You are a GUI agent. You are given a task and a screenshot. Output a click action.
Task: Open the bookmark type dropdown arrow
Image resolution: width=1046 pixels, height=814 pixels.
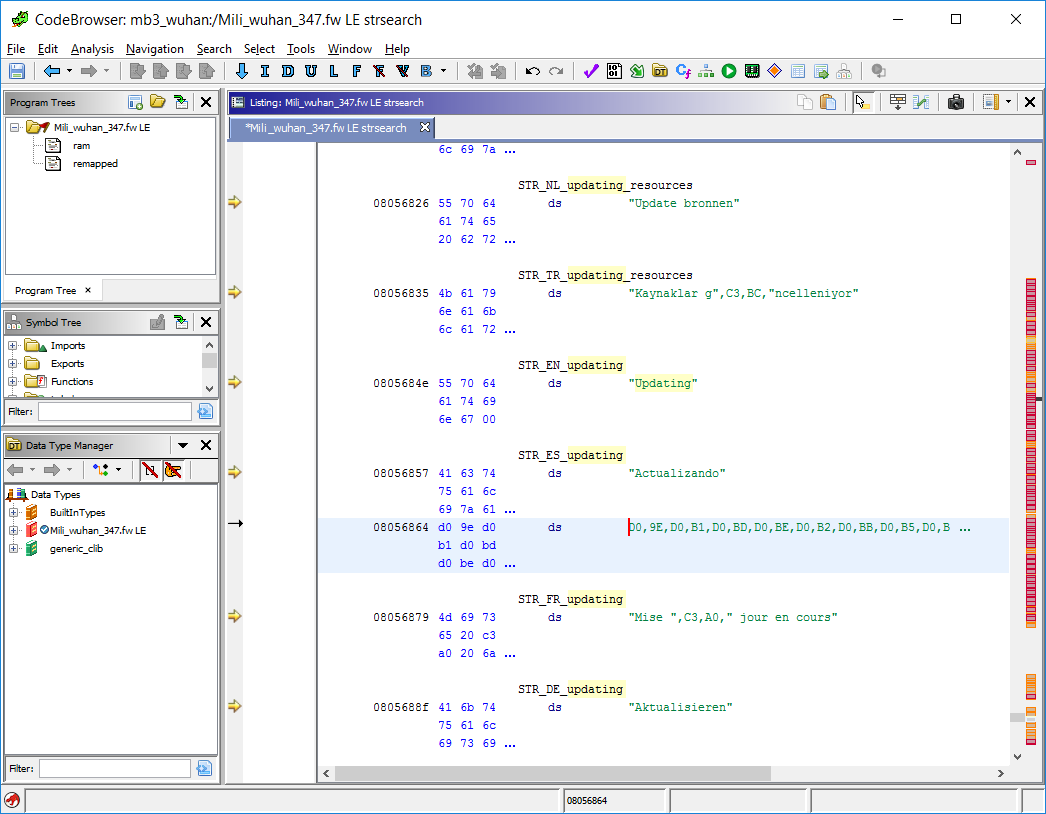point(443,71)
